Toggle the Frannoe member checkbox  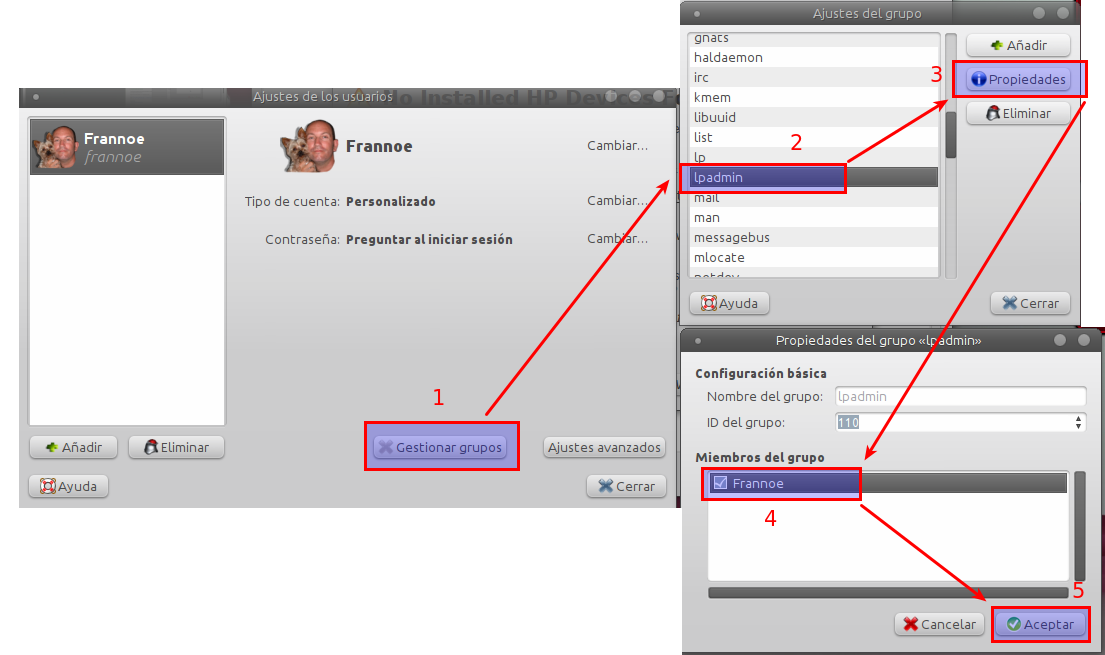pos(720,483)
